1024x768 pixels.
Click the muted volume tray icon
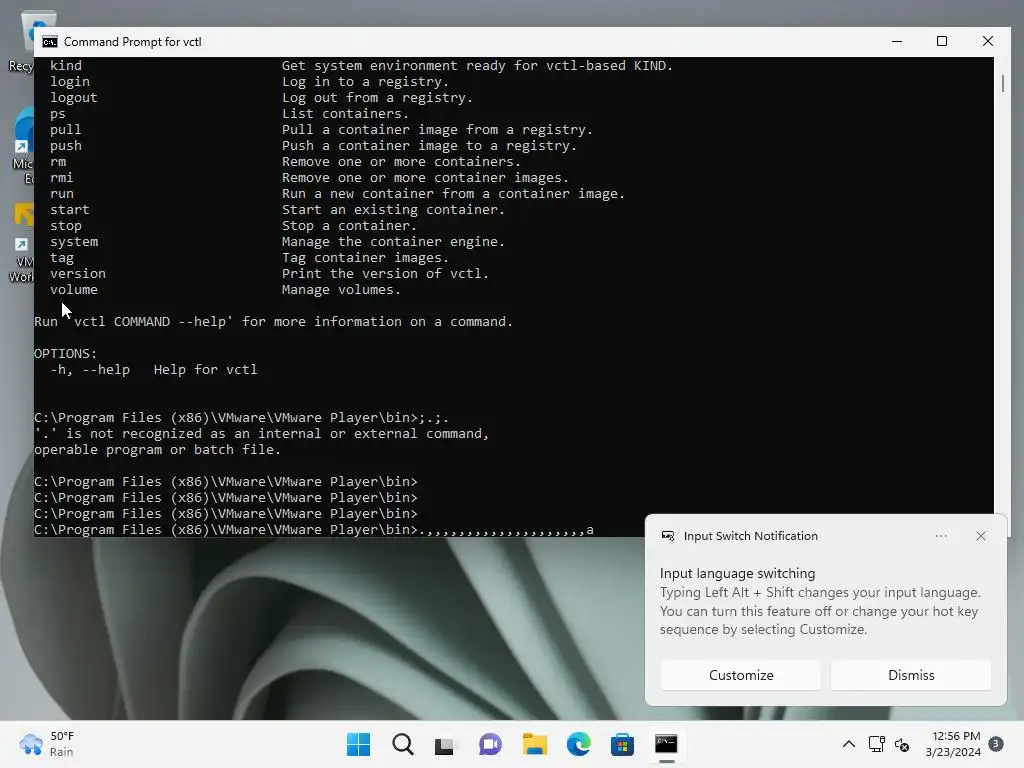tap(902, 744)
